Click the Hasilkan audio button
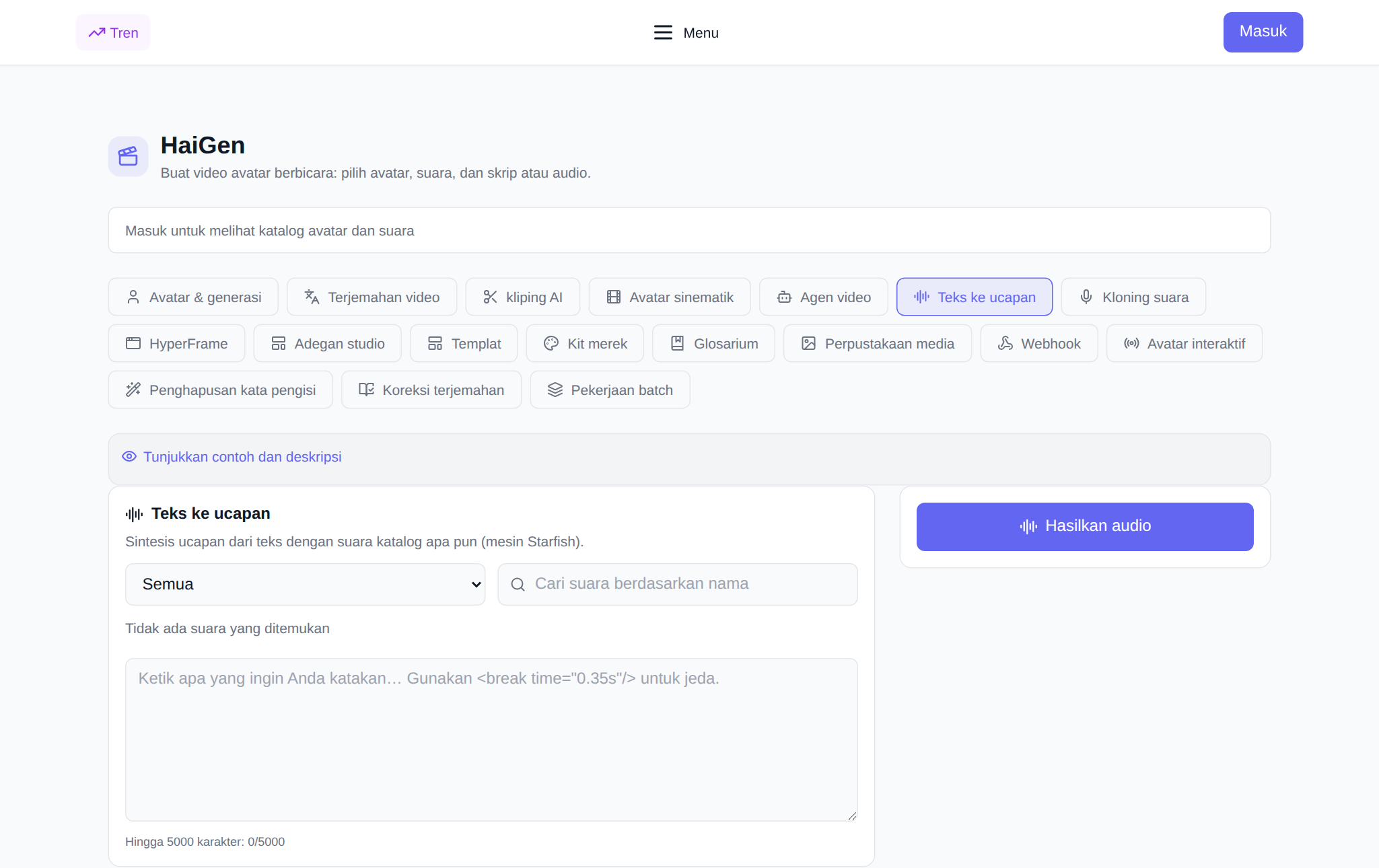Viewport: 1379px width, 868px height. [x=1085, y=526]
